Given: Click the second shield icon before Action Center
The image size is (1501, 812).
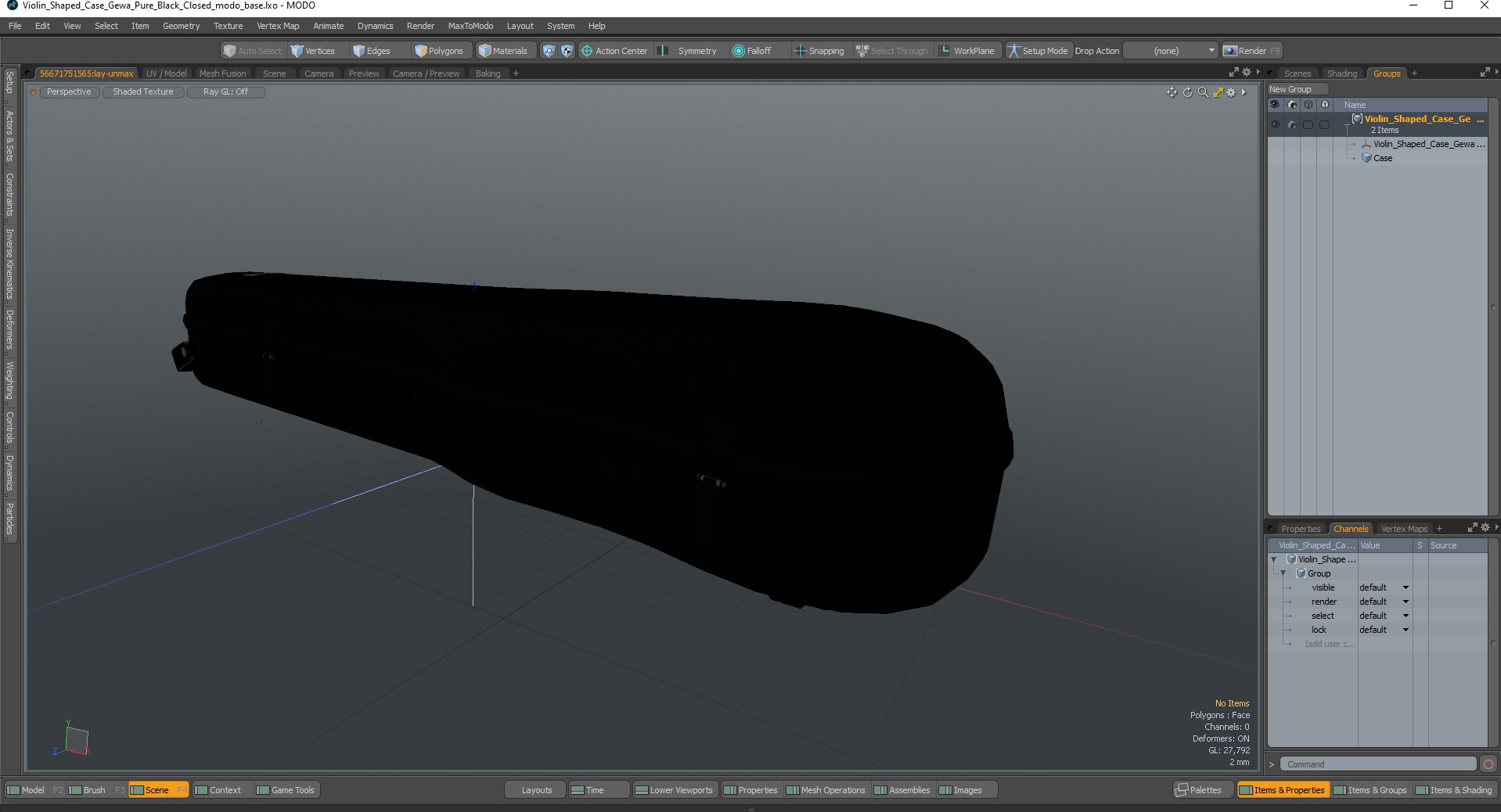Looking at the screenshot, I should point(567,51).
